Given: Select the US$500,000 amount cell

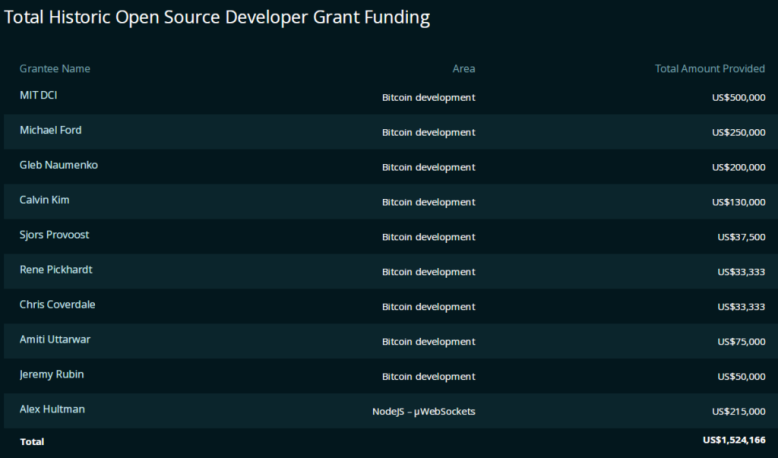Looking at the screenshot, I should coord(738,97).
